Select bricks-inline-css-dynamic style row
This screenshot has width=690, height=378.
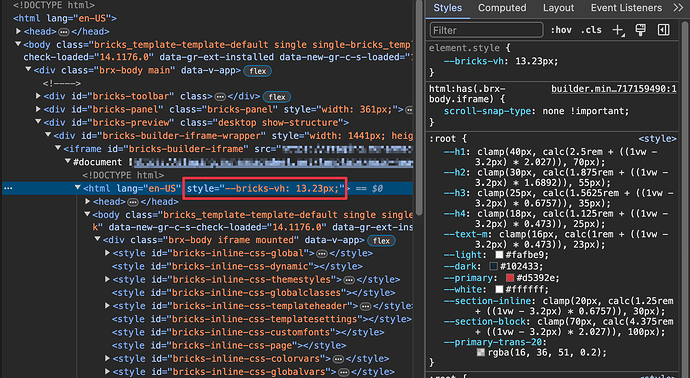click(x=237, y=266)
